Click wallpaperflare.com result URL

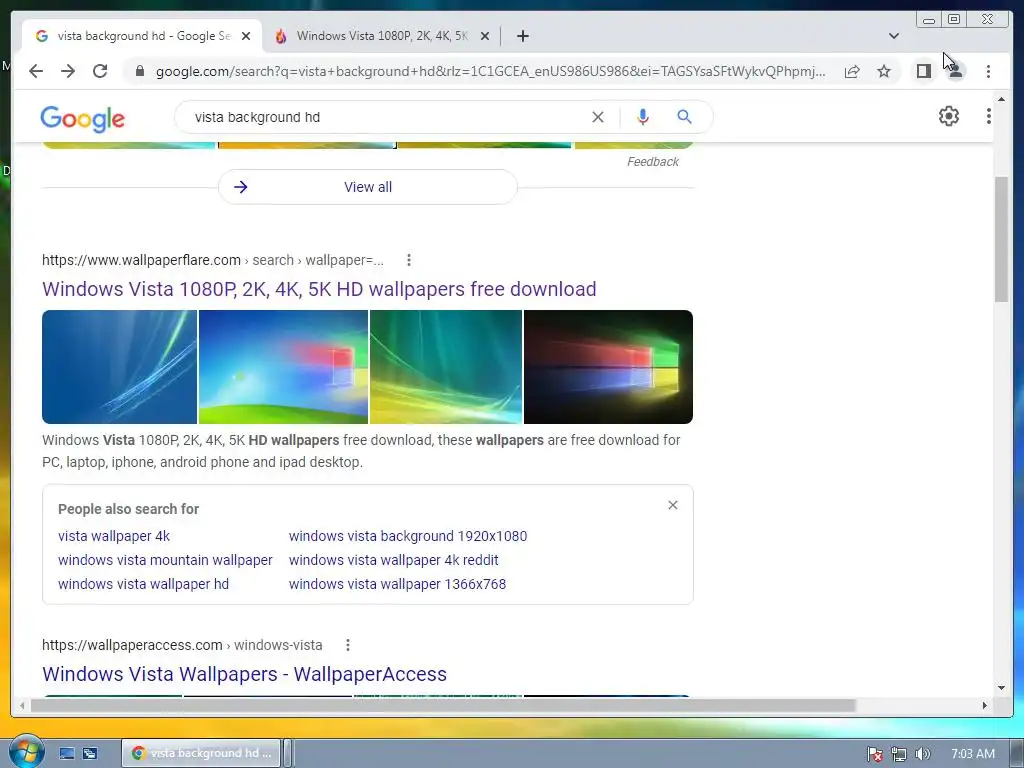point(213,260)
